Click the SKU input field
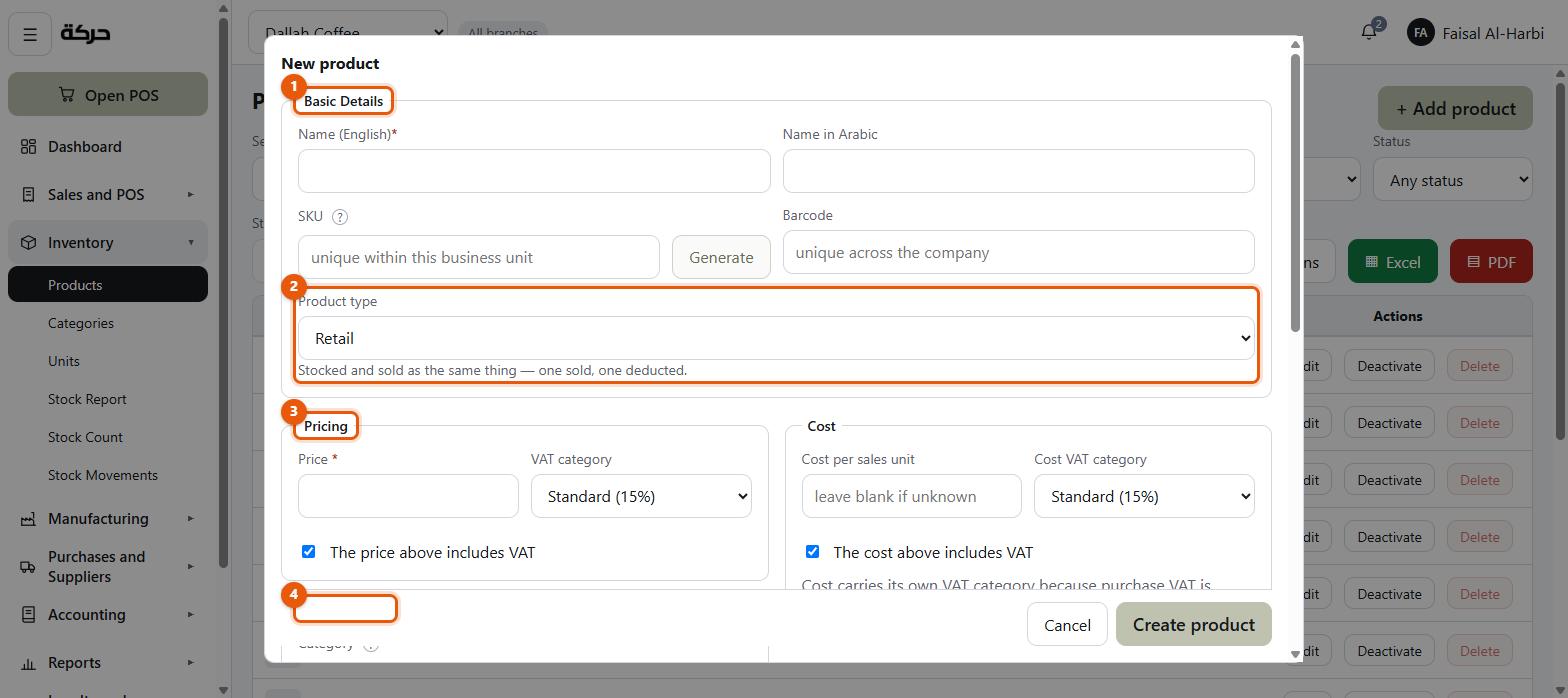The height and width of the screenshot is (698, 1568). (479, 257)
